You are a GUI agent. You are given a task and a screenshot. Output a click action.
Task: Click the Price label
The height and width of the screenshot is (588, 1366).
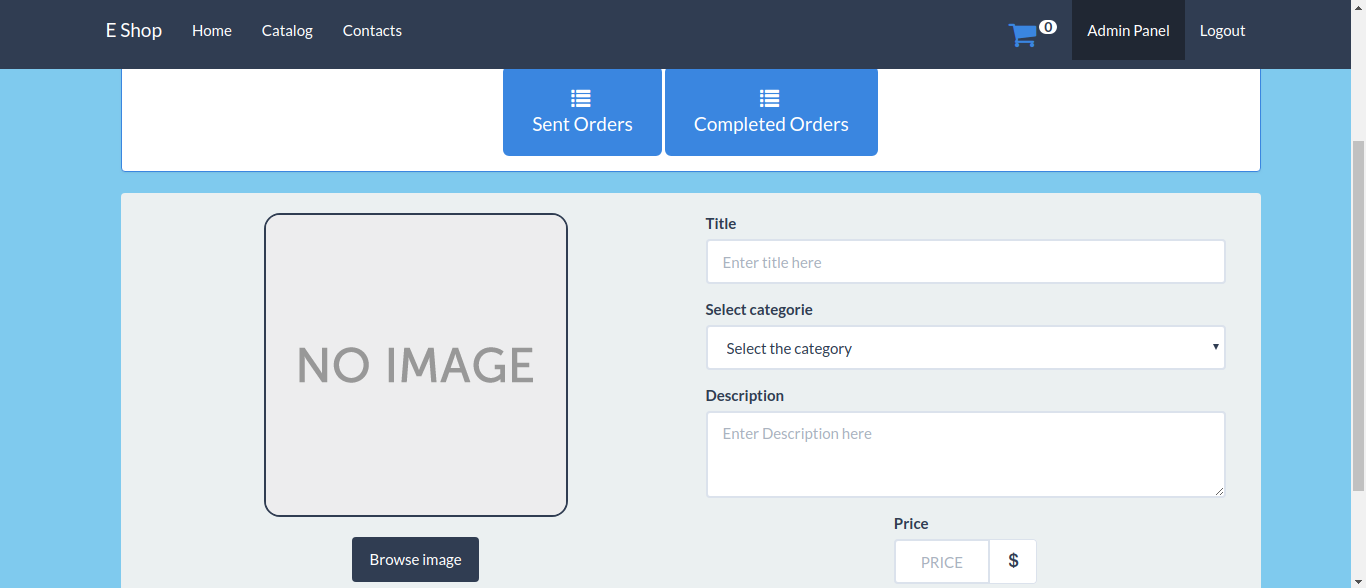(x=911, y=523)
